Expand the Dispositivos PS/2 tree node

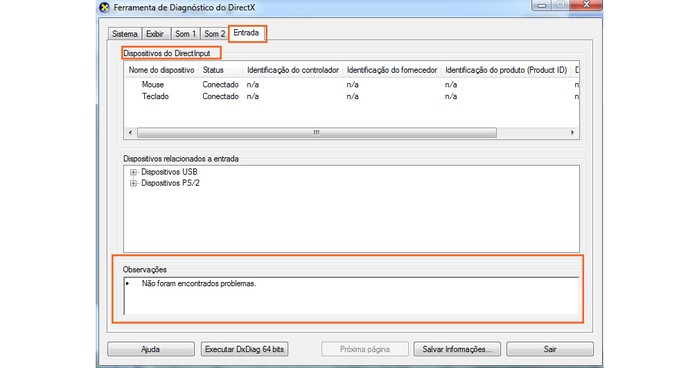[133, 183]
